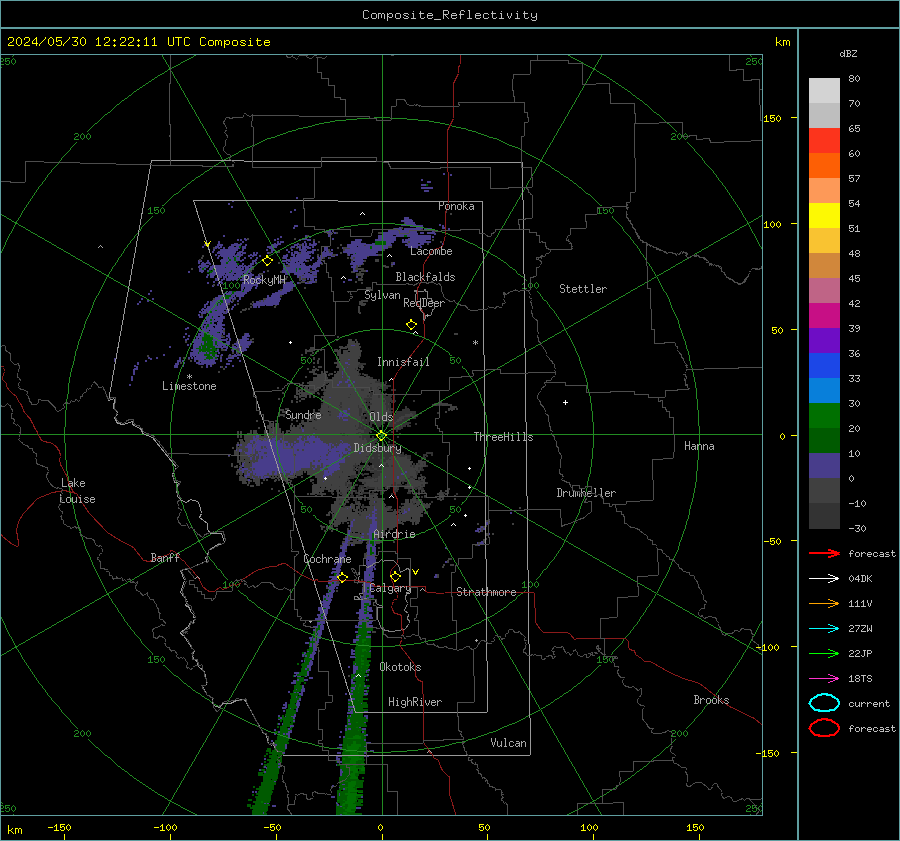Click the red forecast ellipse legend symbol

824,728
